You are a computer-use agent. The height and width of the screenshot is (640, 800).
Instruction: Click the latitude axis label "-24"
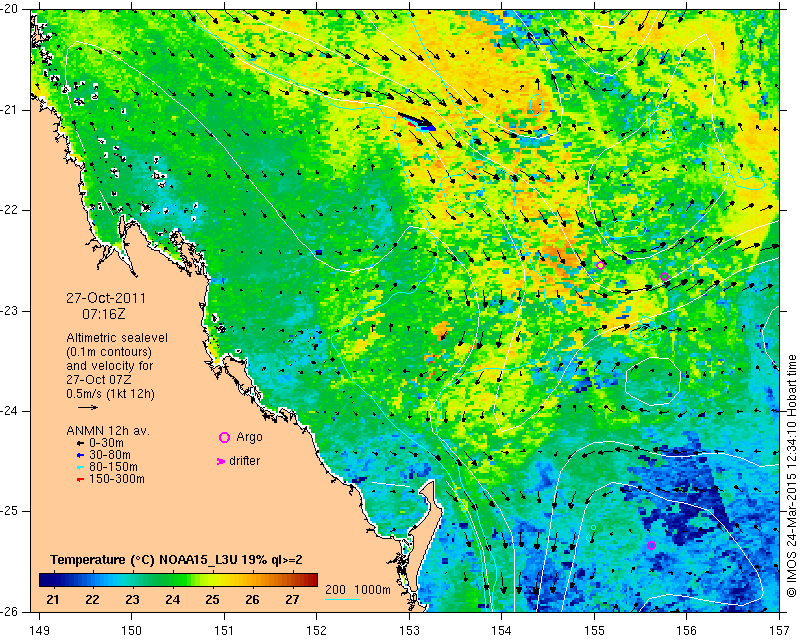pos(11,411)
